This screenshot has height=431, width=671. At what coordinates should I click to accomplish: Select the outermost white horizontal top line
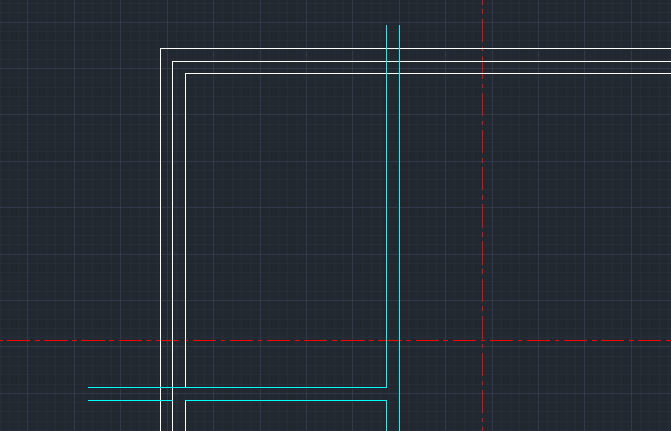pyautogui.click(x=416, y=49)
